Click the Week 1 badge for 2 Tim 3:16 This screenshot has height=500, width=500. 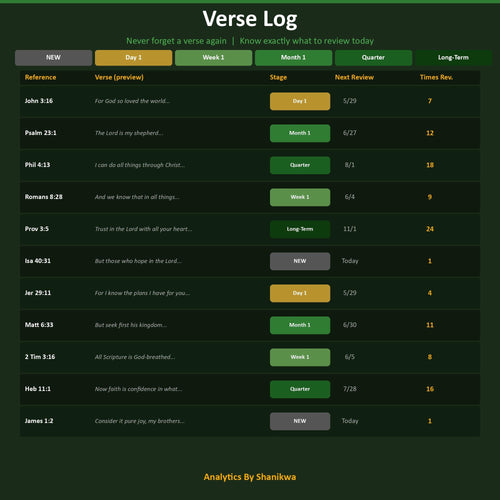coord(300,357)
